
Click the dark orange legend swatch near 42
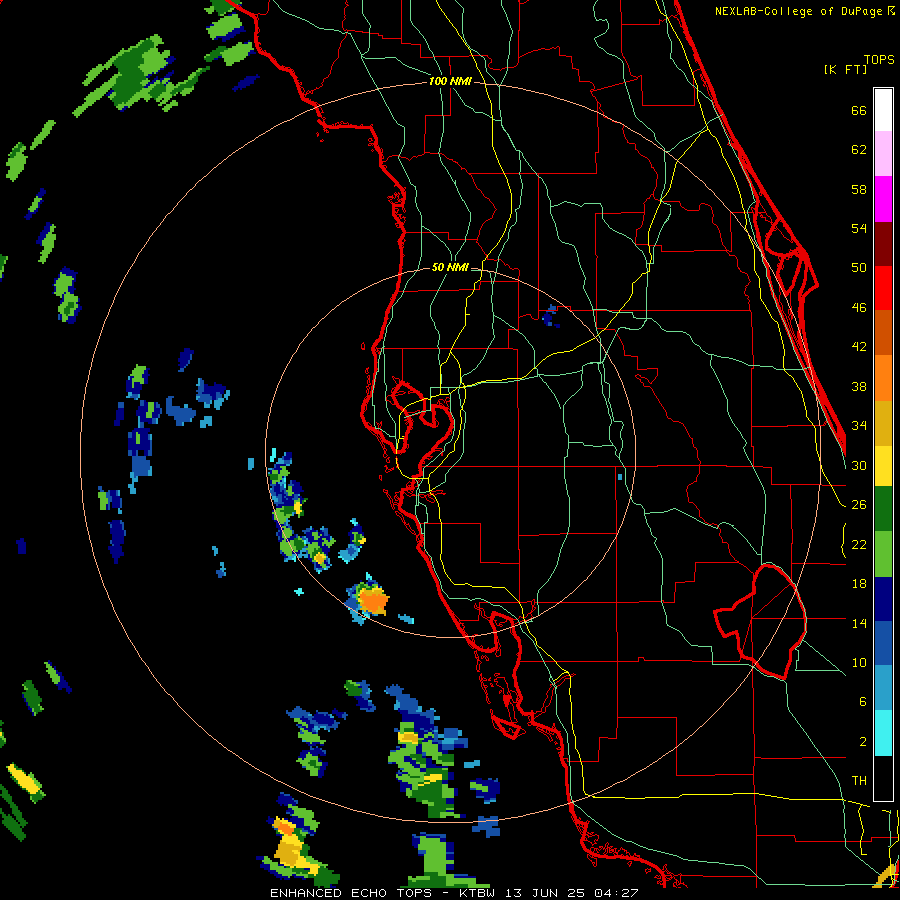(883, 332)
